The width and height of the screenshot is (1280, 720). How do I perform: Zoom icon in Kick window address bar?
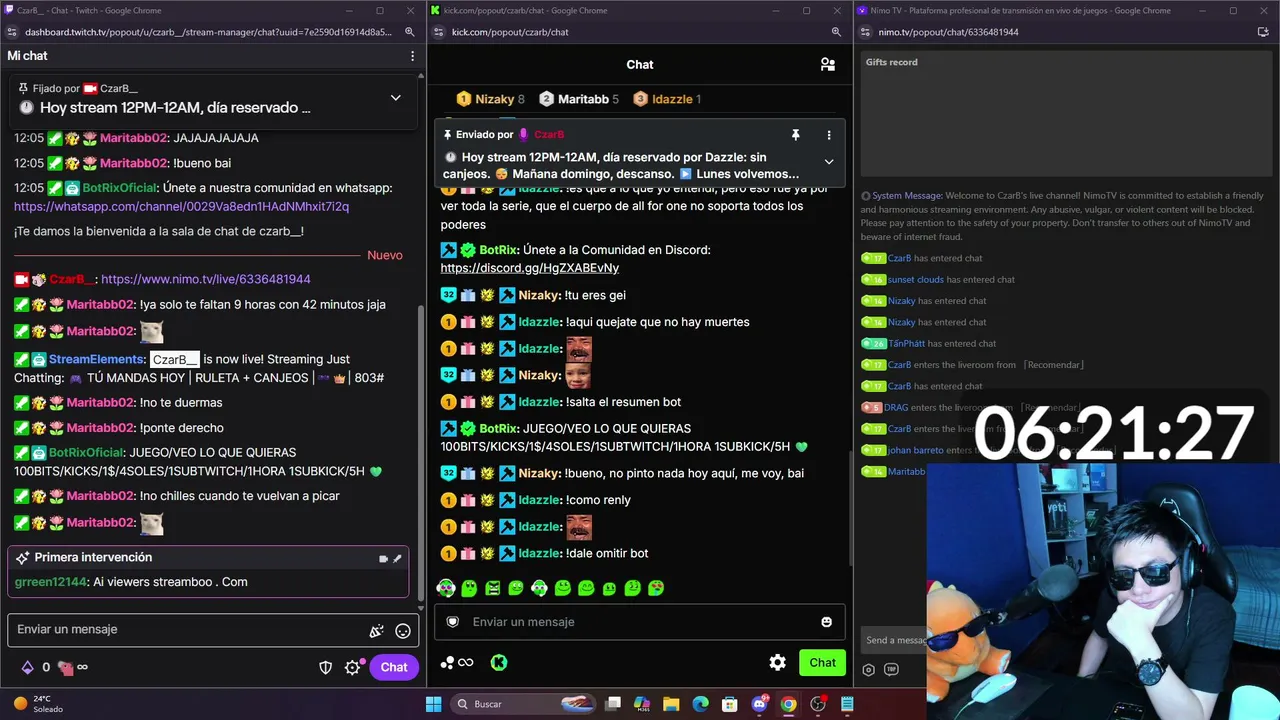point(836,32)
